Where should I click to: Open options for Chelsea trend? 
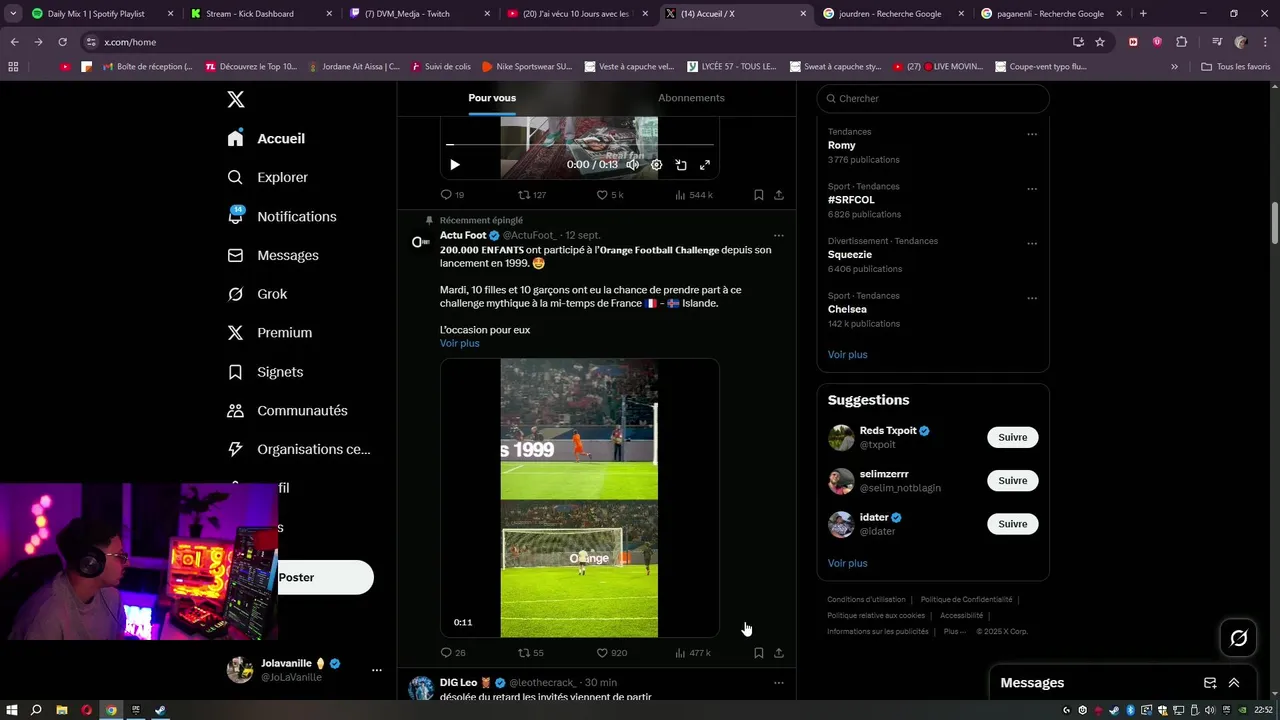(x=1032, y=298)
